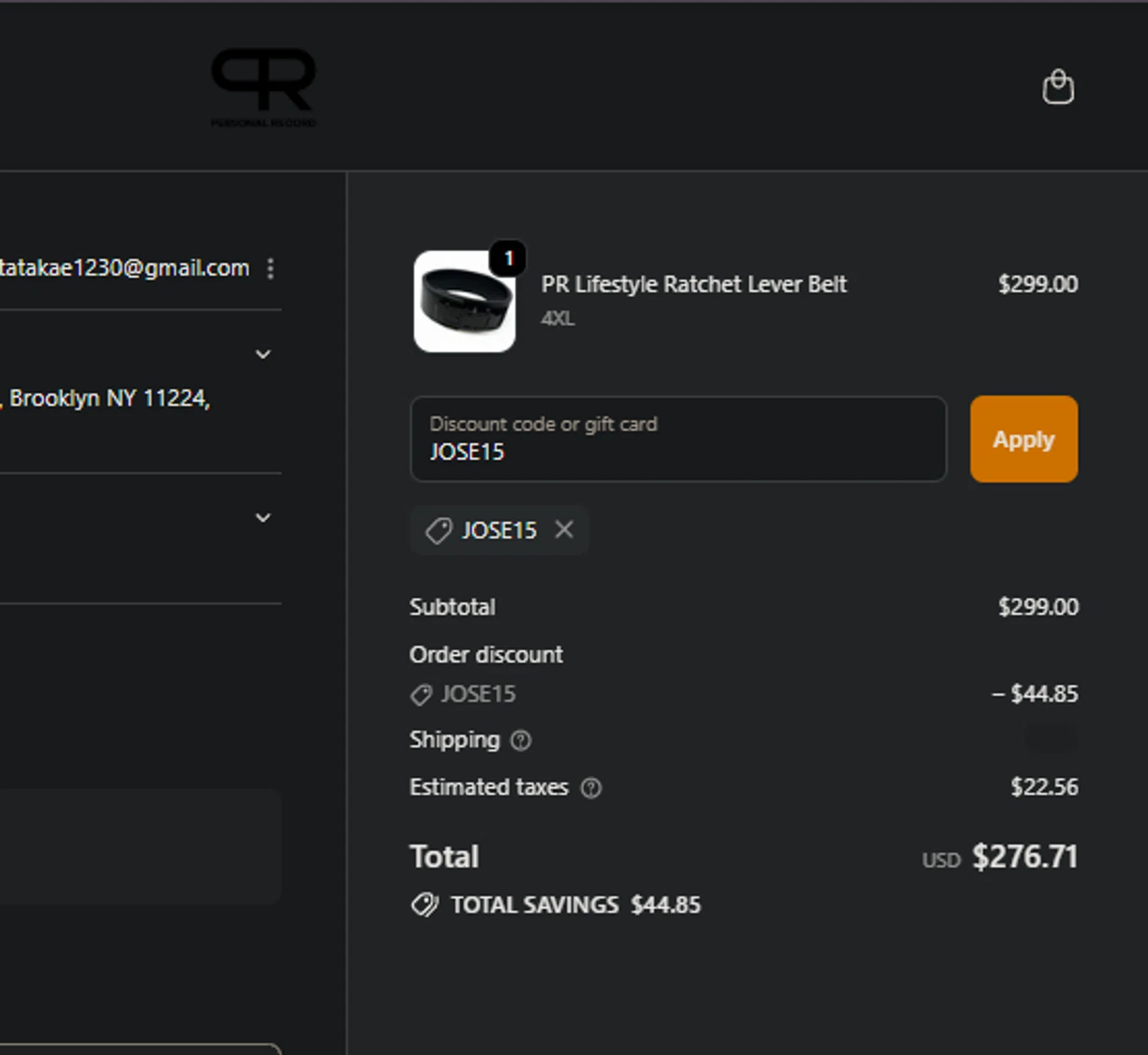Click the USD currency label
This screenshot has height=1055, width=1148.
click(941, 861)
